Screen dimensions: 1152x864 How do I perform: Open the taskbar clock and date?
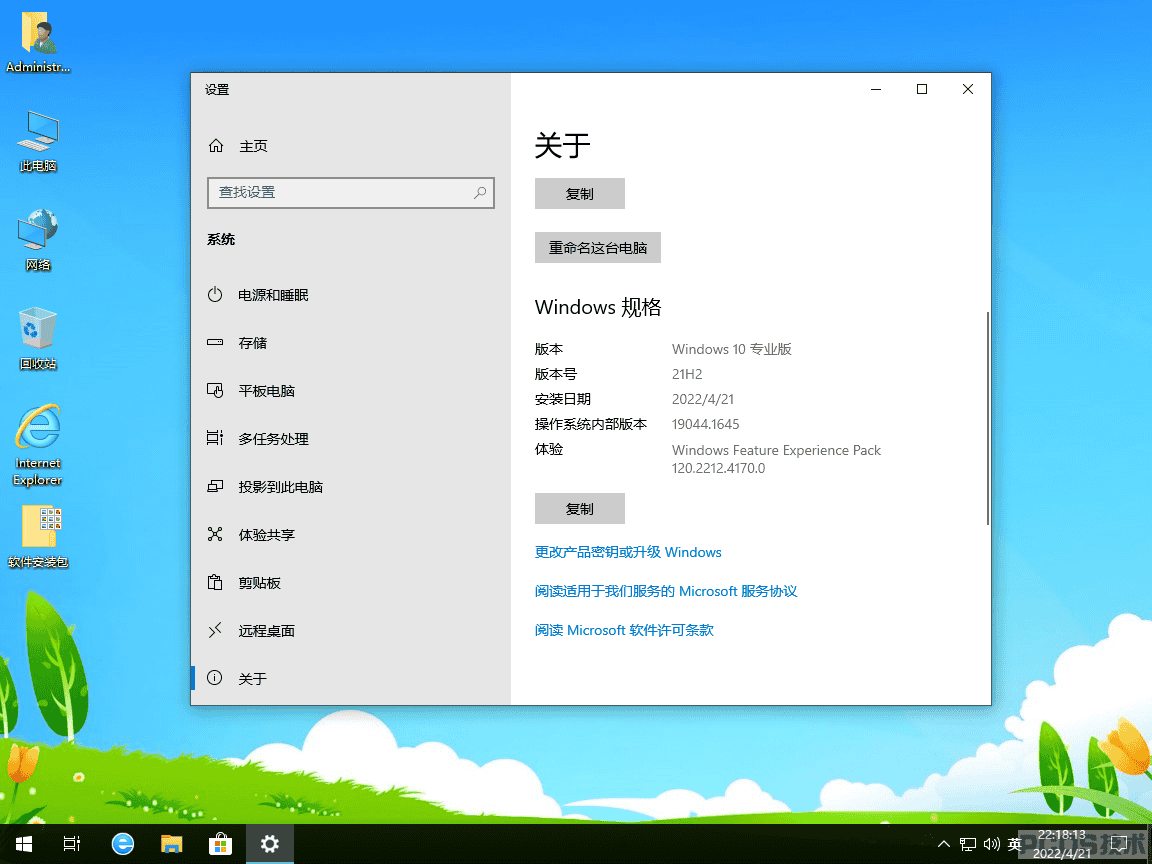[x=1062, y=844]
